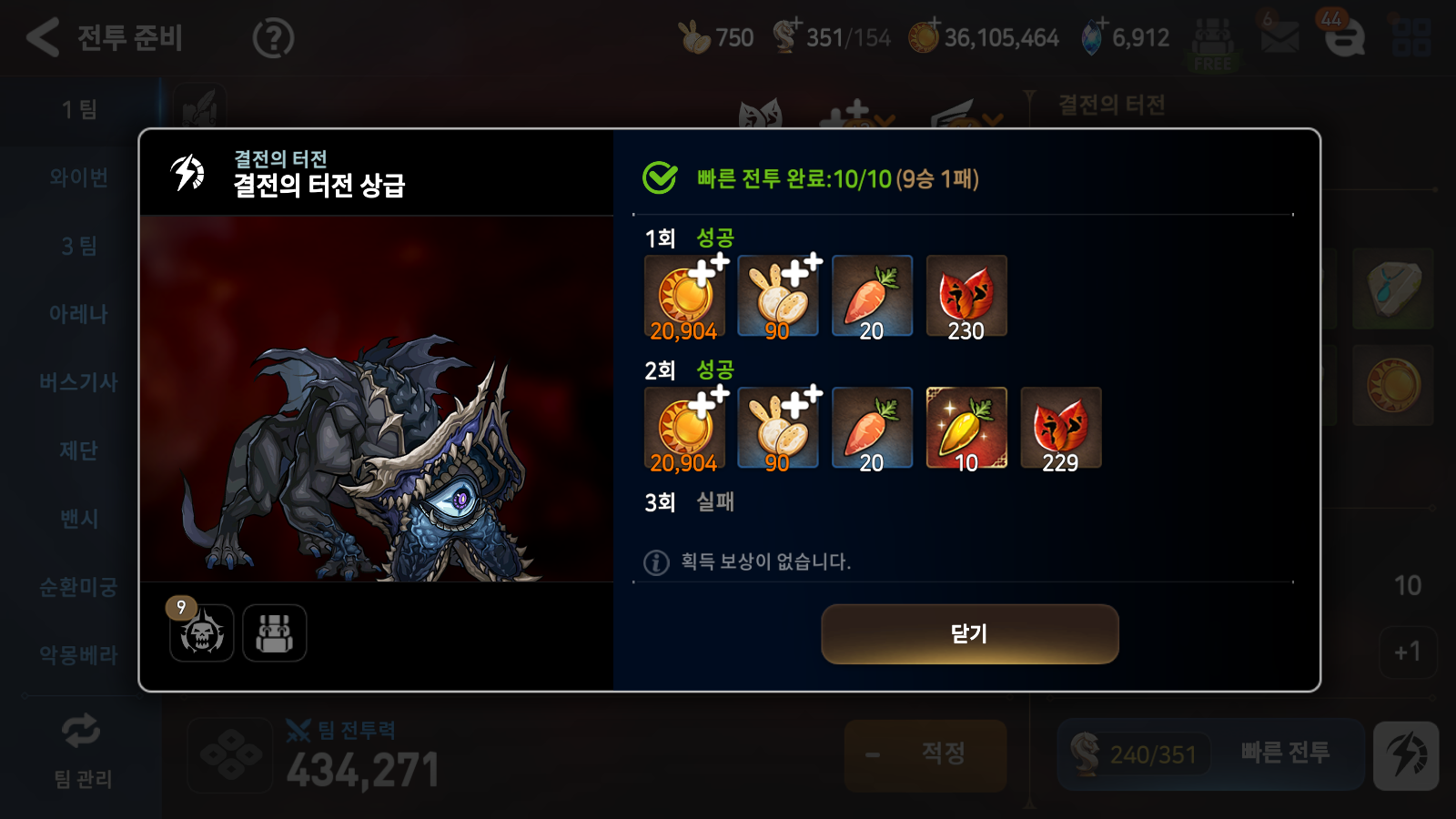This screenshot has width=1456, height=819.
Task: Click the mail envelope icon
Action: tap(1279, 37)
